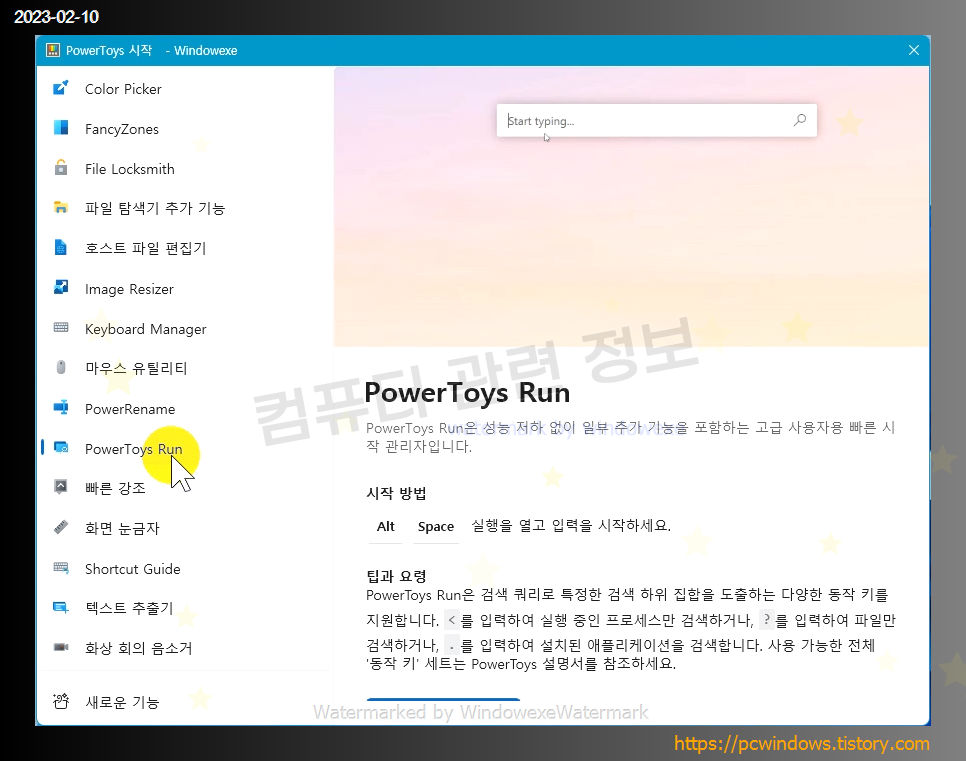
Task: Click the 새로운 기능 icon
Action: [60, 701]
